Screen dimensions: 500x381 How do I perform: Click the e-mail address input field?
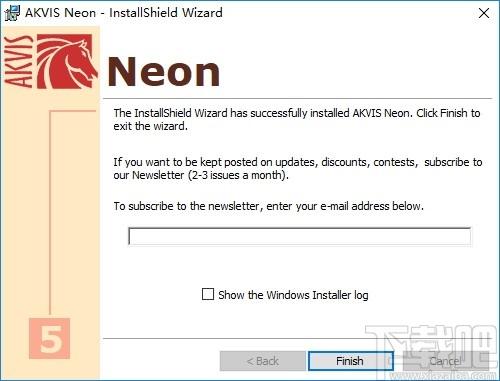pos(299,237)
